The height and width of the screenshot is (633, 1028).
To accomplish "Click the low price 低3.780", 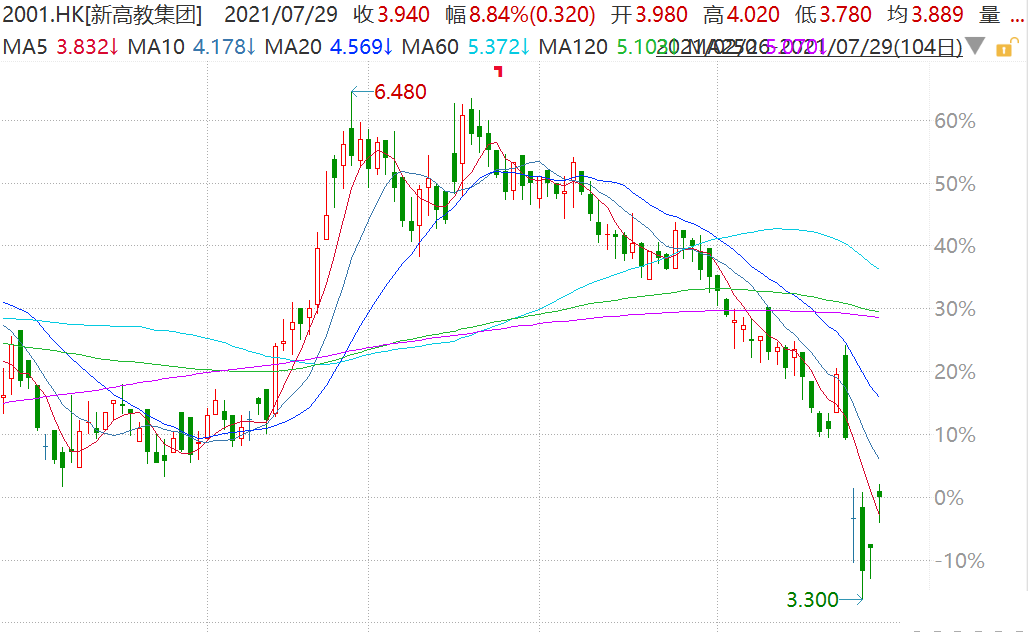I will (x=833, y=14).
